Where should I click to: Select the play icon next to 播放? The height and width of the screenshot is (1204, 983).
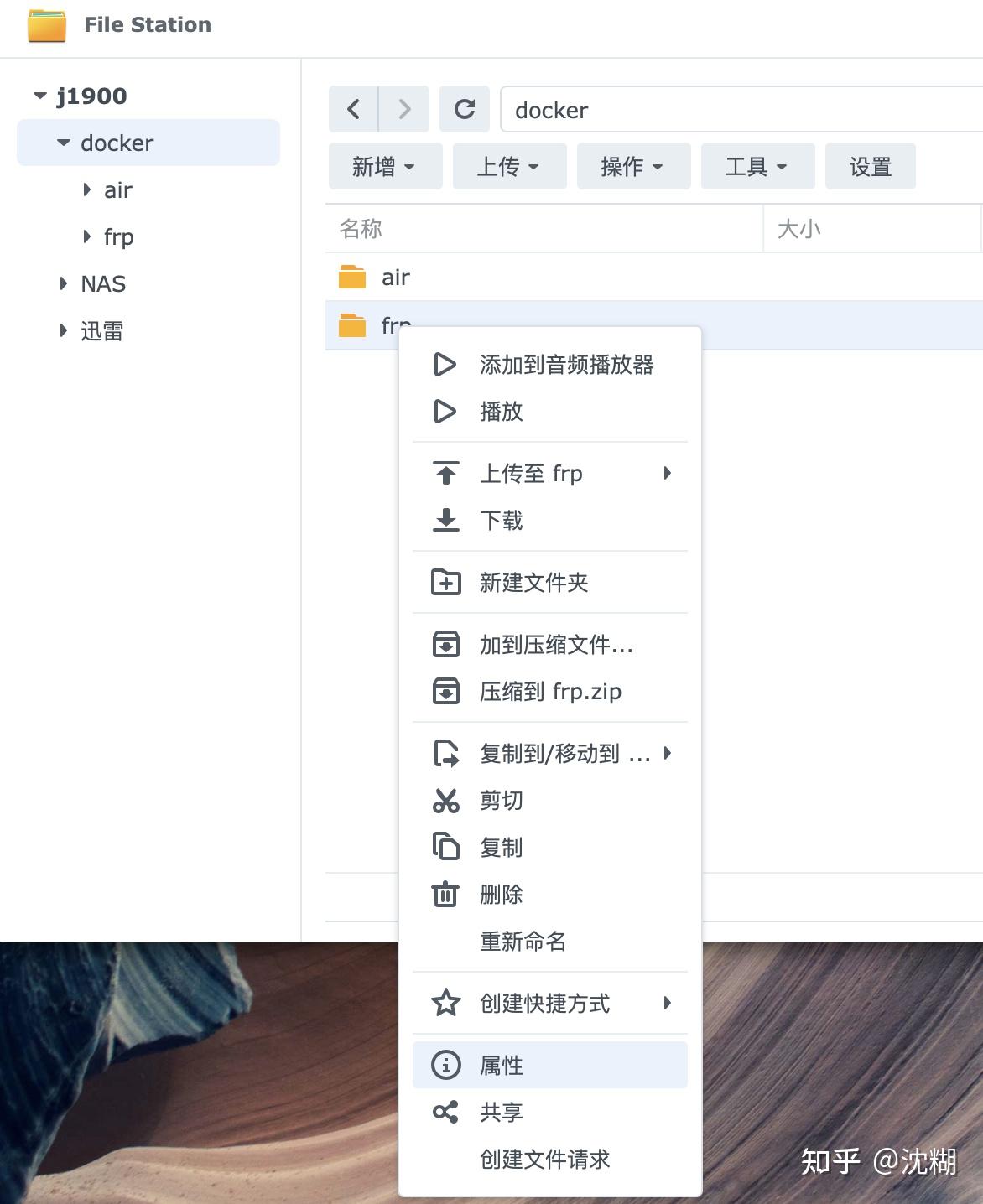click(x=445, y=412)
